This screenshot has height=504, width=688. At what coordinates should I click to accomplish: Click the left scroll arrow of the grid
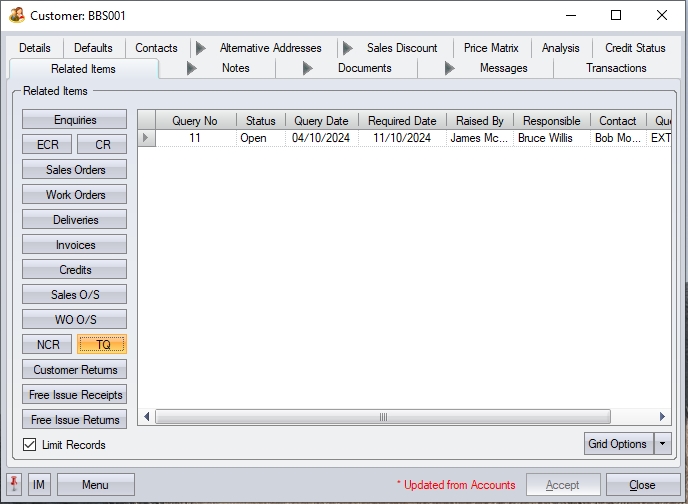click(x=147, y=417)
